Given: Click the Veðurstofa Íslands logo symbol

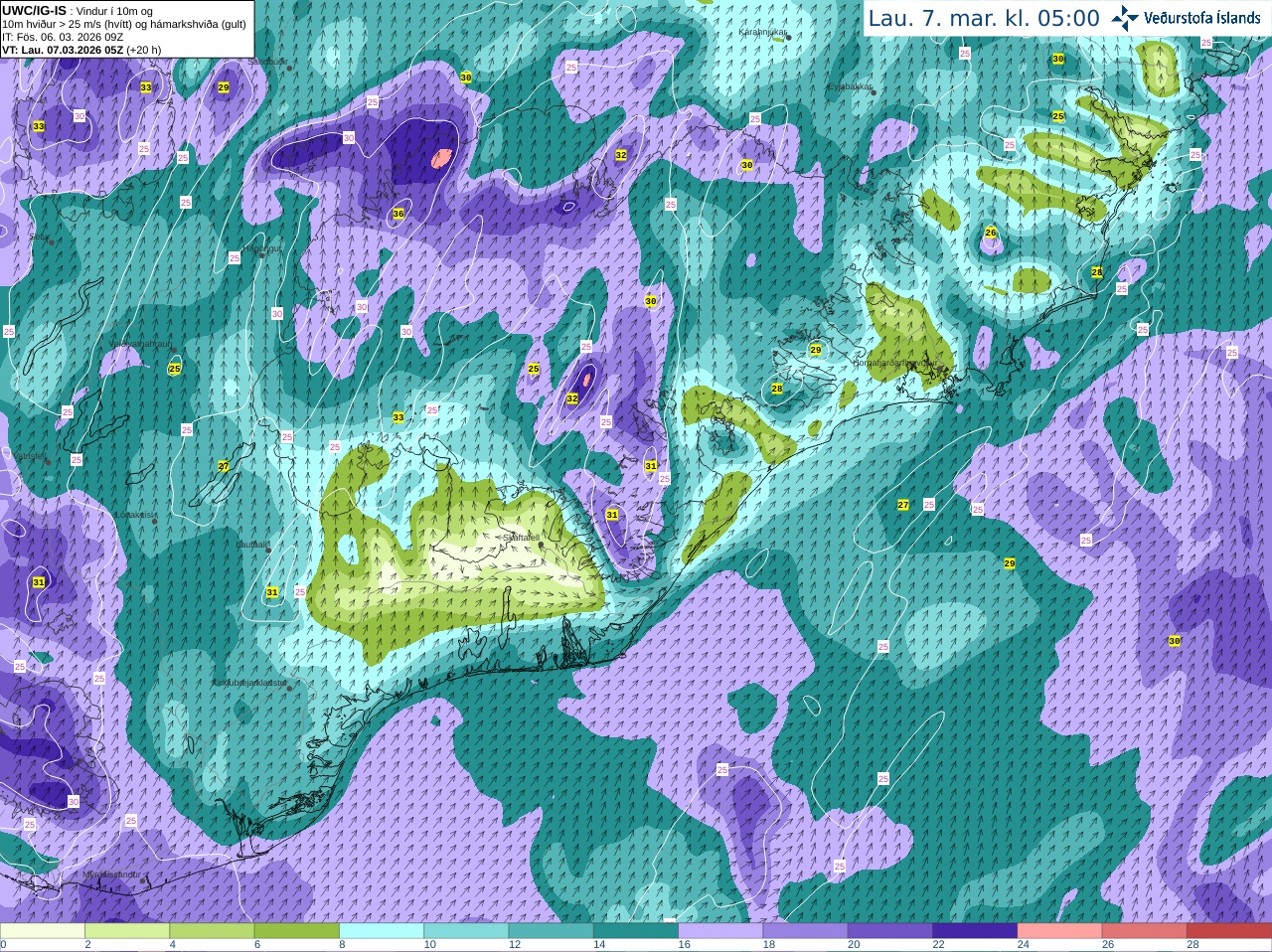Looking at the screenshot, I should (1125, 18).
